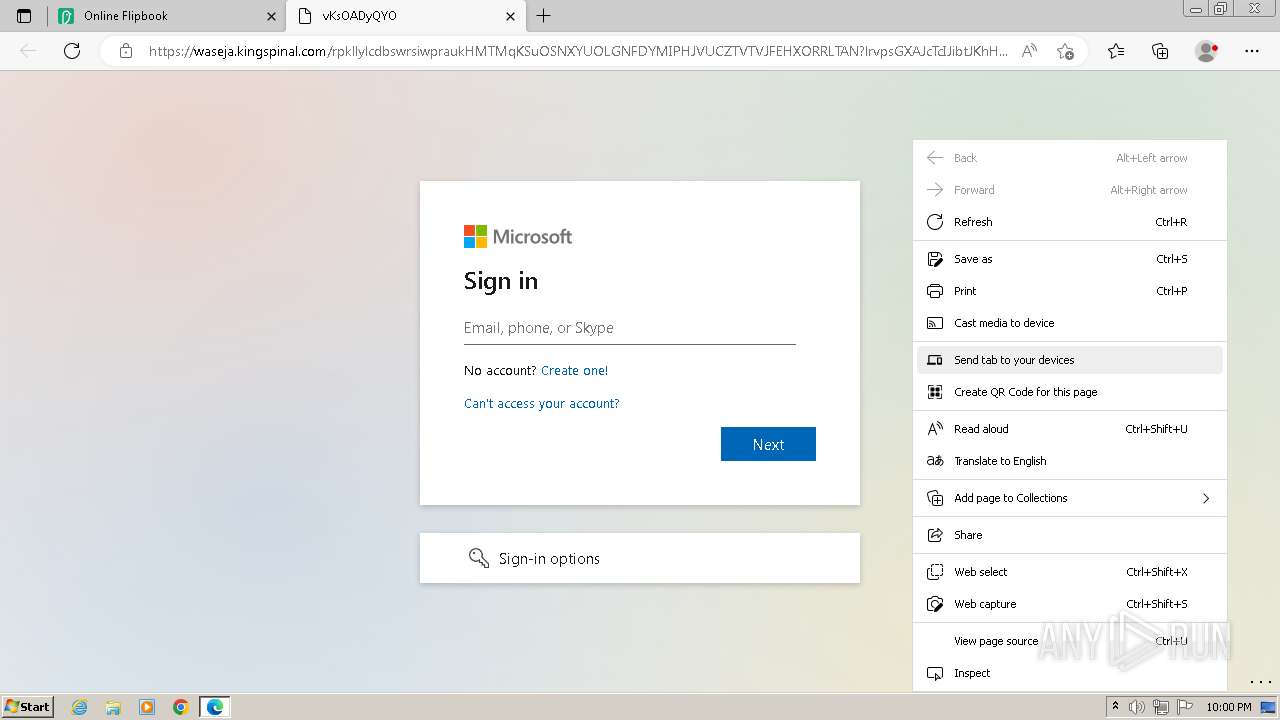The image size is (1280, 720).
Task: View site information lock icon
Action: 125,51
